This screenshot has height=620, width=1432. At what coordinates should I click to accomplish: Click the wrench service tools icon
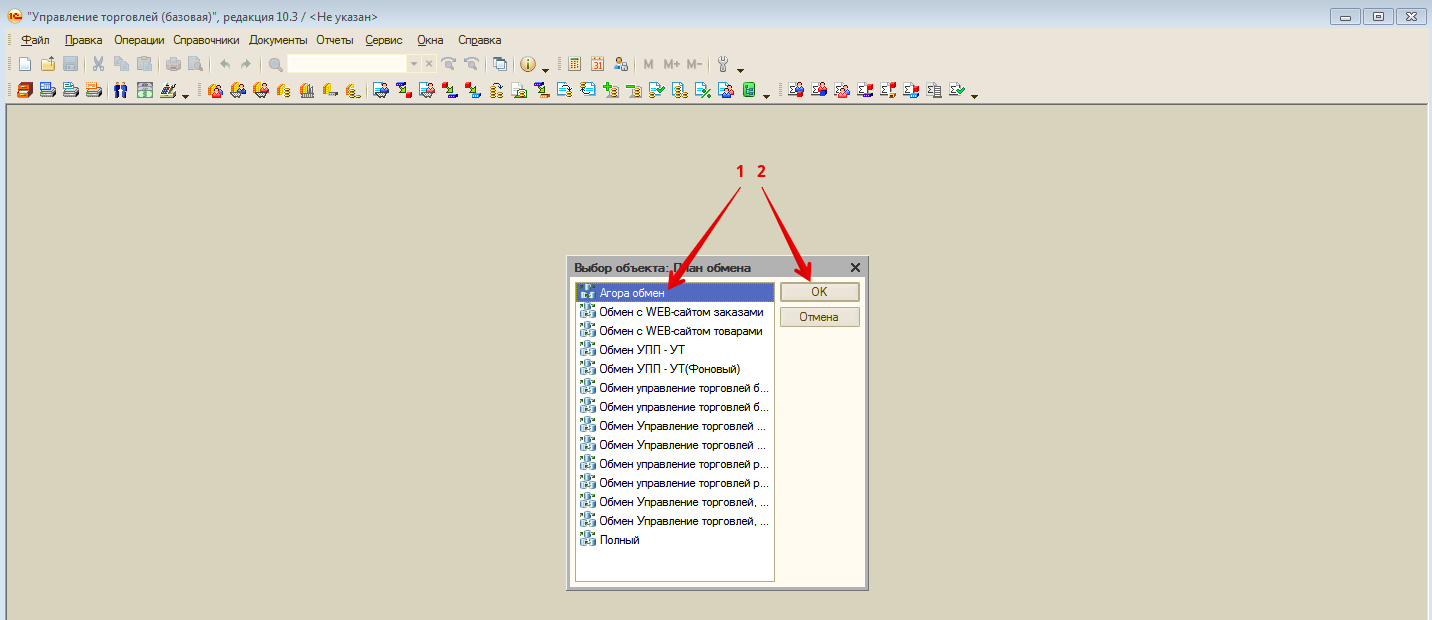tap(724, 64)
